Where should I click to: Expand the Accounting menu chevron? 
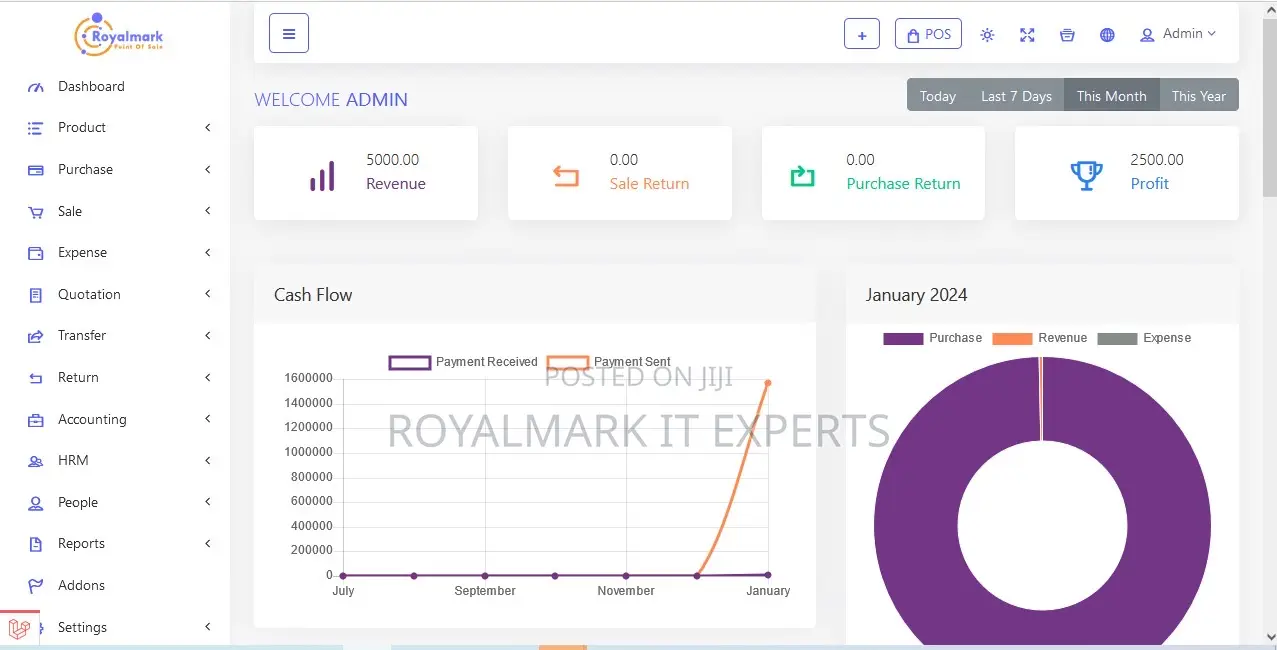point(208,419)
